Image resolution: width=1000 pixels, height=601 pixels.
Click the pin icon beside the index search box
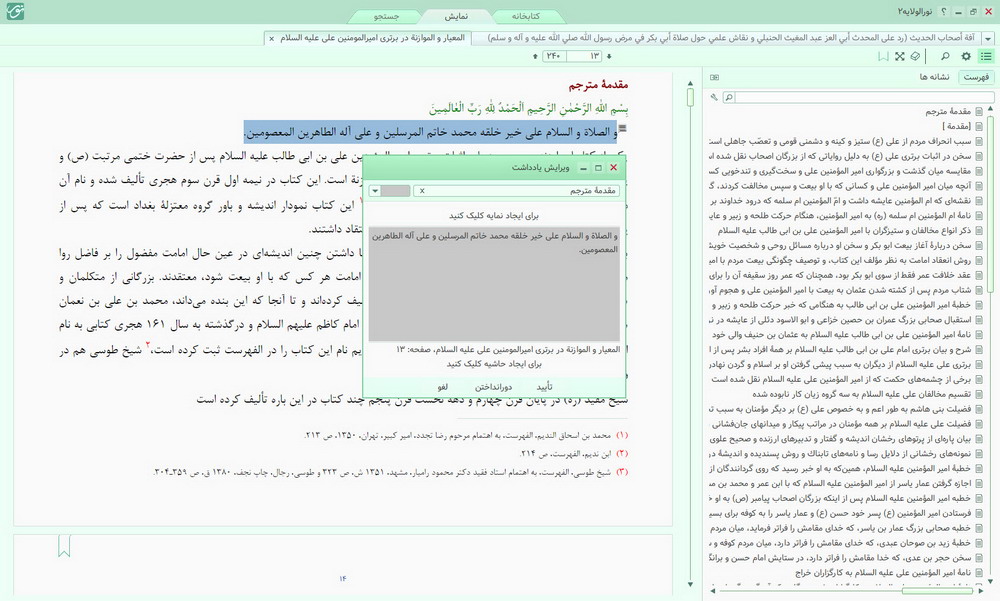coord(714,97)
